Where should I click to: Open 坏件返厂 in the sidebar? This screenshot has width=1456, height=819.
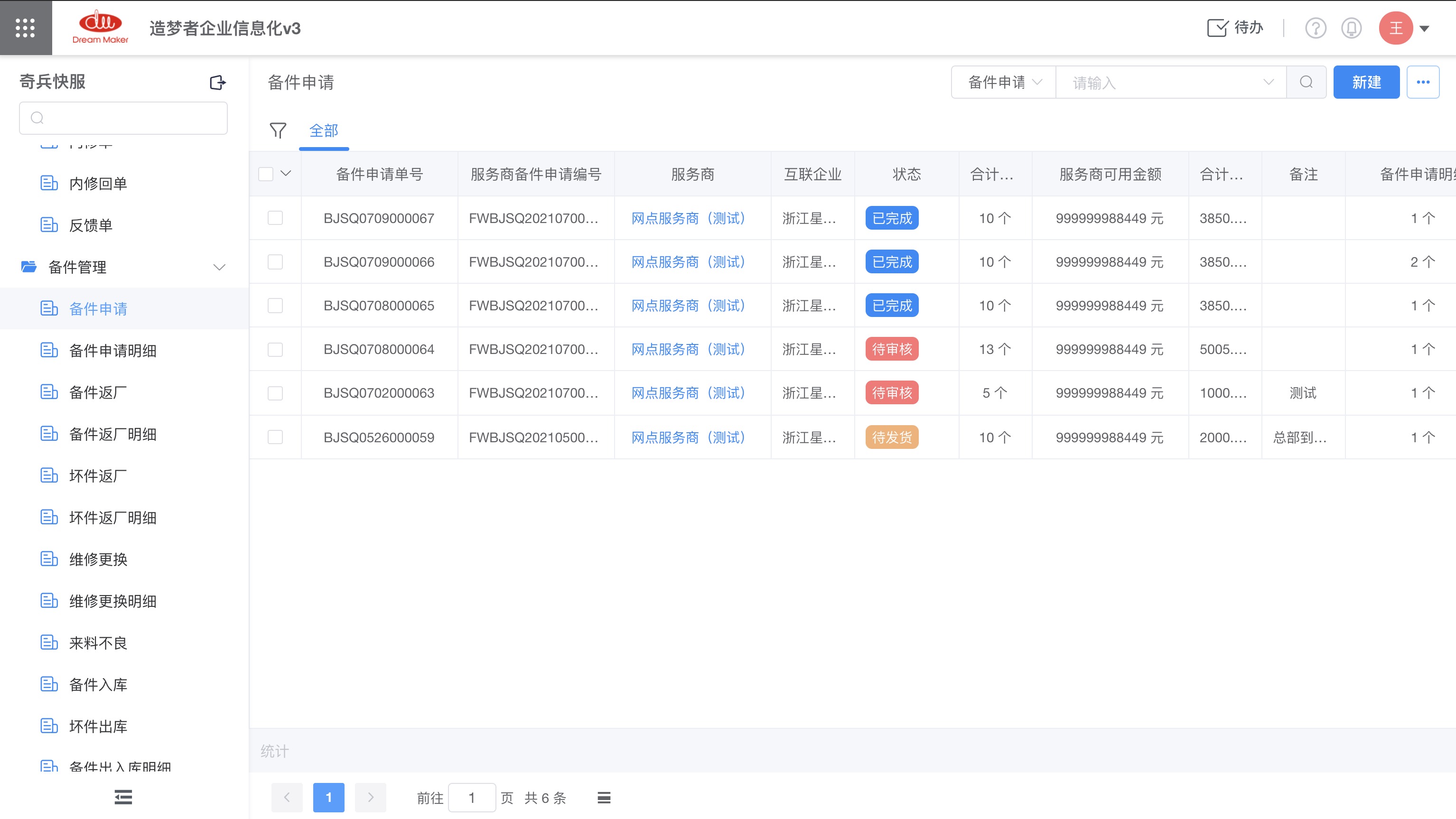click(x=98, y=476)
